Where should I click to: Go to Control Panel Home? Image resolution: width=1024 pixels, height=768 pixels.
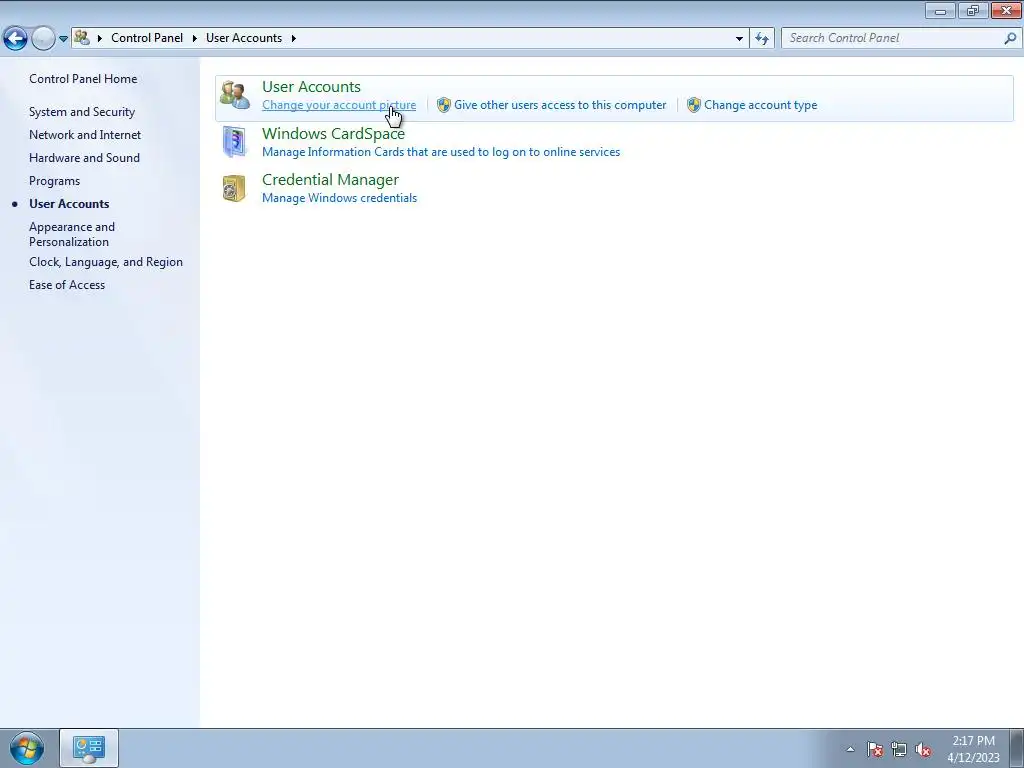[83, 79]
